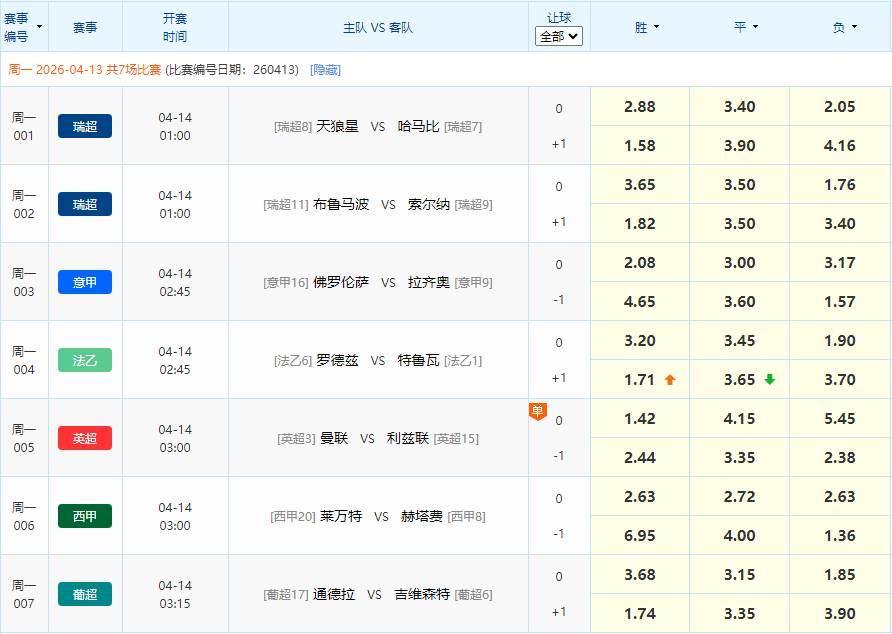Open team 曼联 link
This screenshot has height=634, width=892.
click(334, 438)
